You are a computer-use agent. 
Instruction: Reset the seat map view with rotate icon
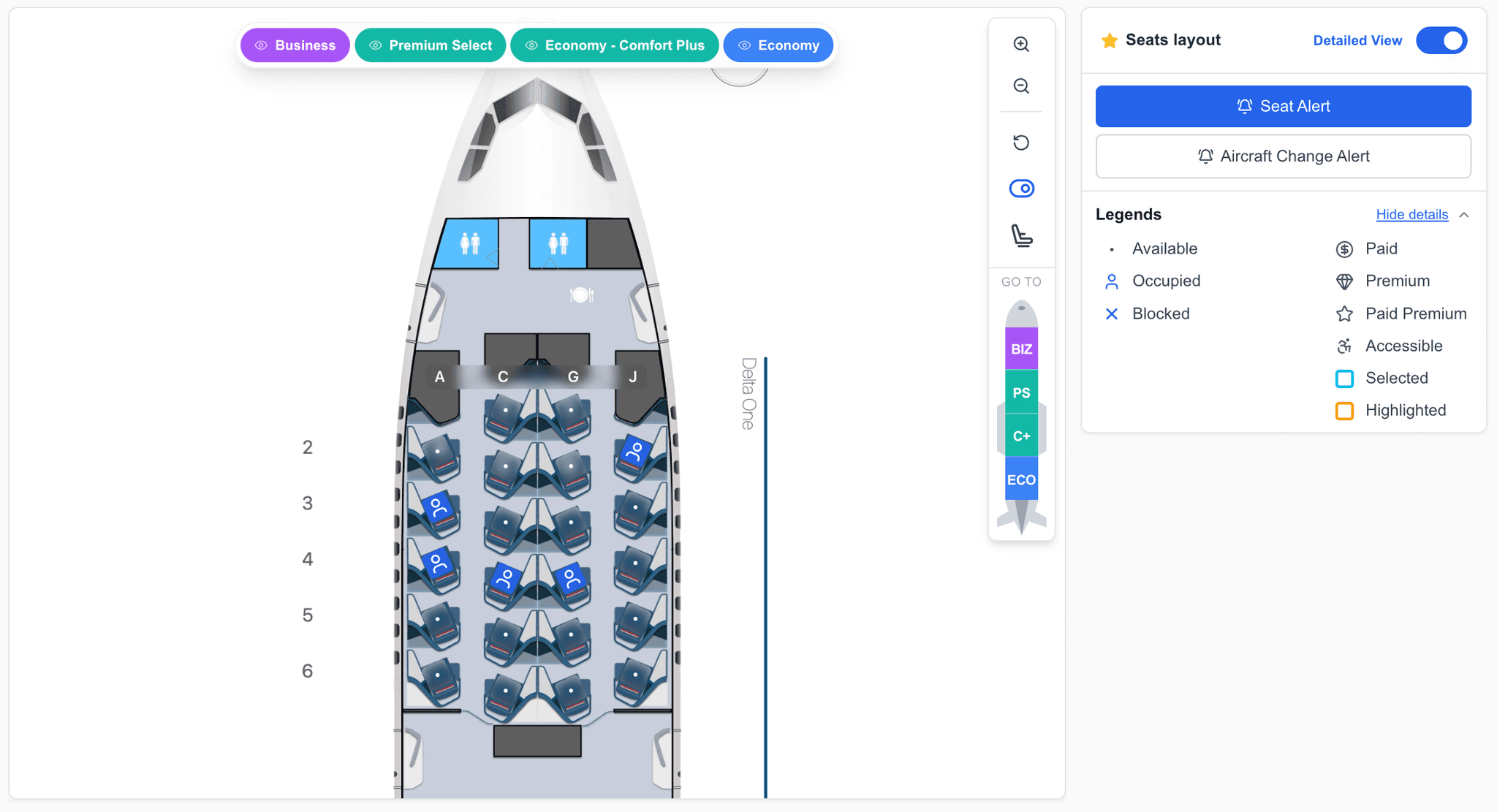click(1021, 143)
